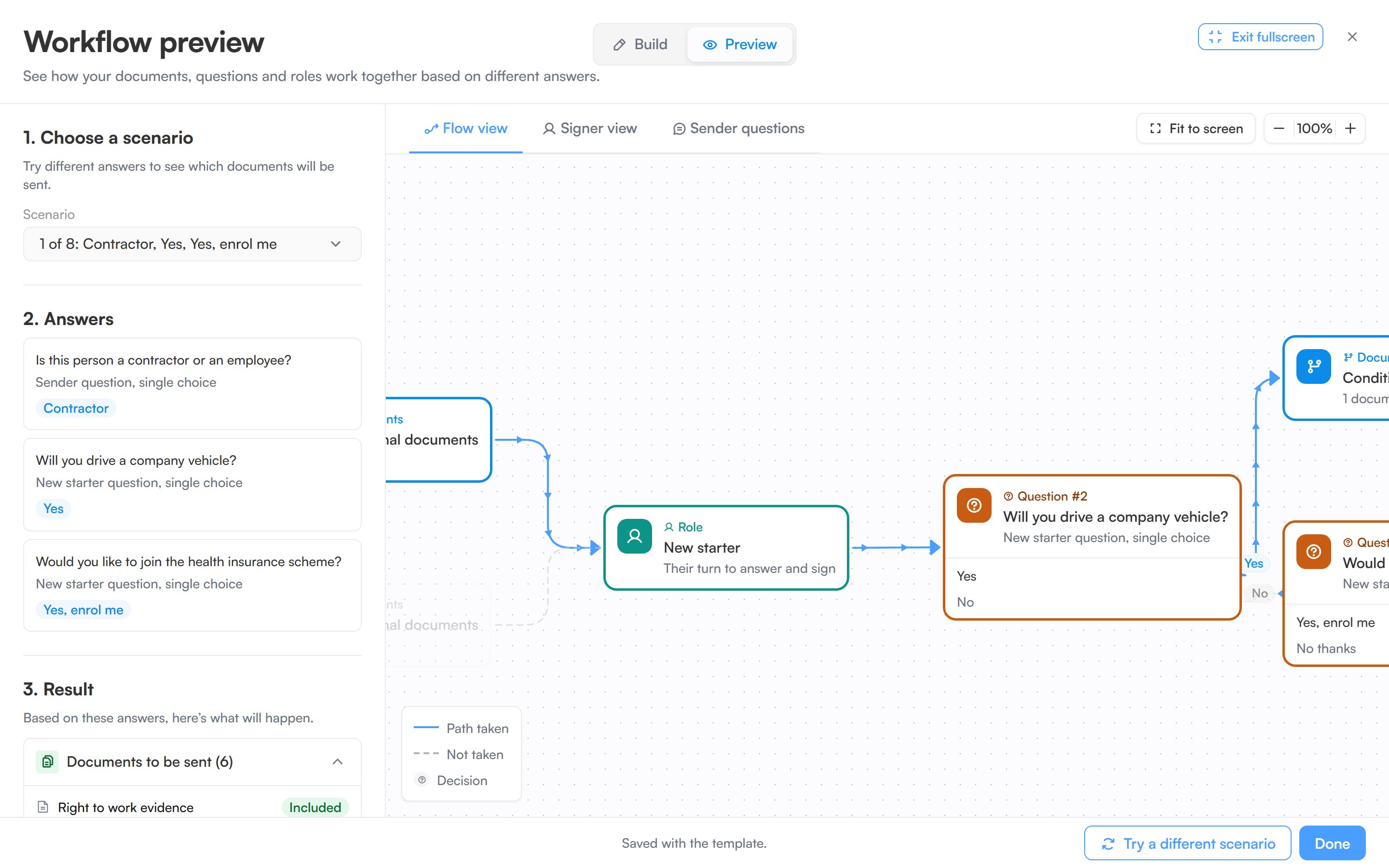Click 'No thanks' option in flow node
This screenshot has width=1389, height=868.
coord(1326,648)
